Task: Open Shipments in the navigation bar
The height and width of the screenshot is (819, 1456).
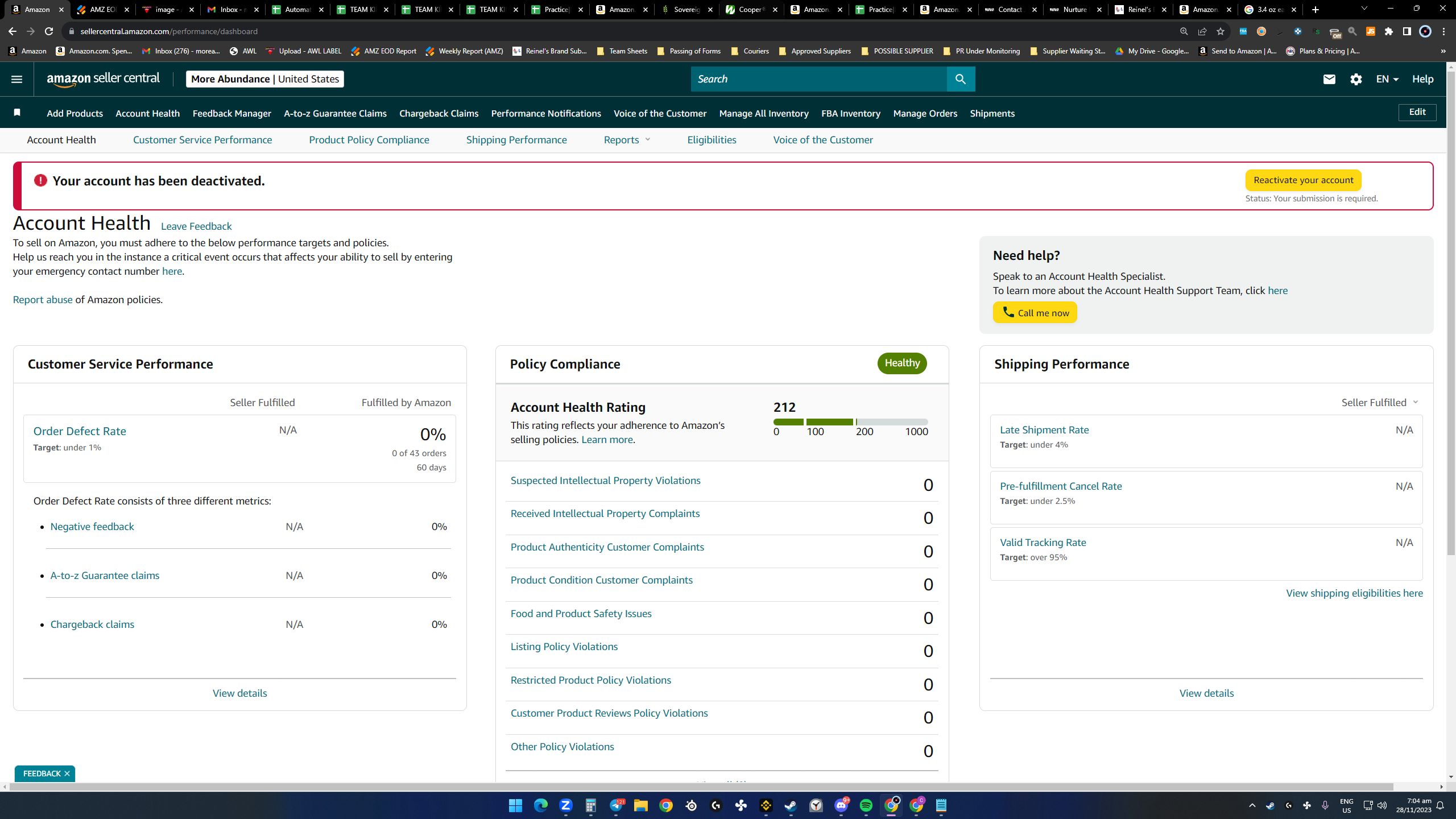Action: [x=992, y=113]
